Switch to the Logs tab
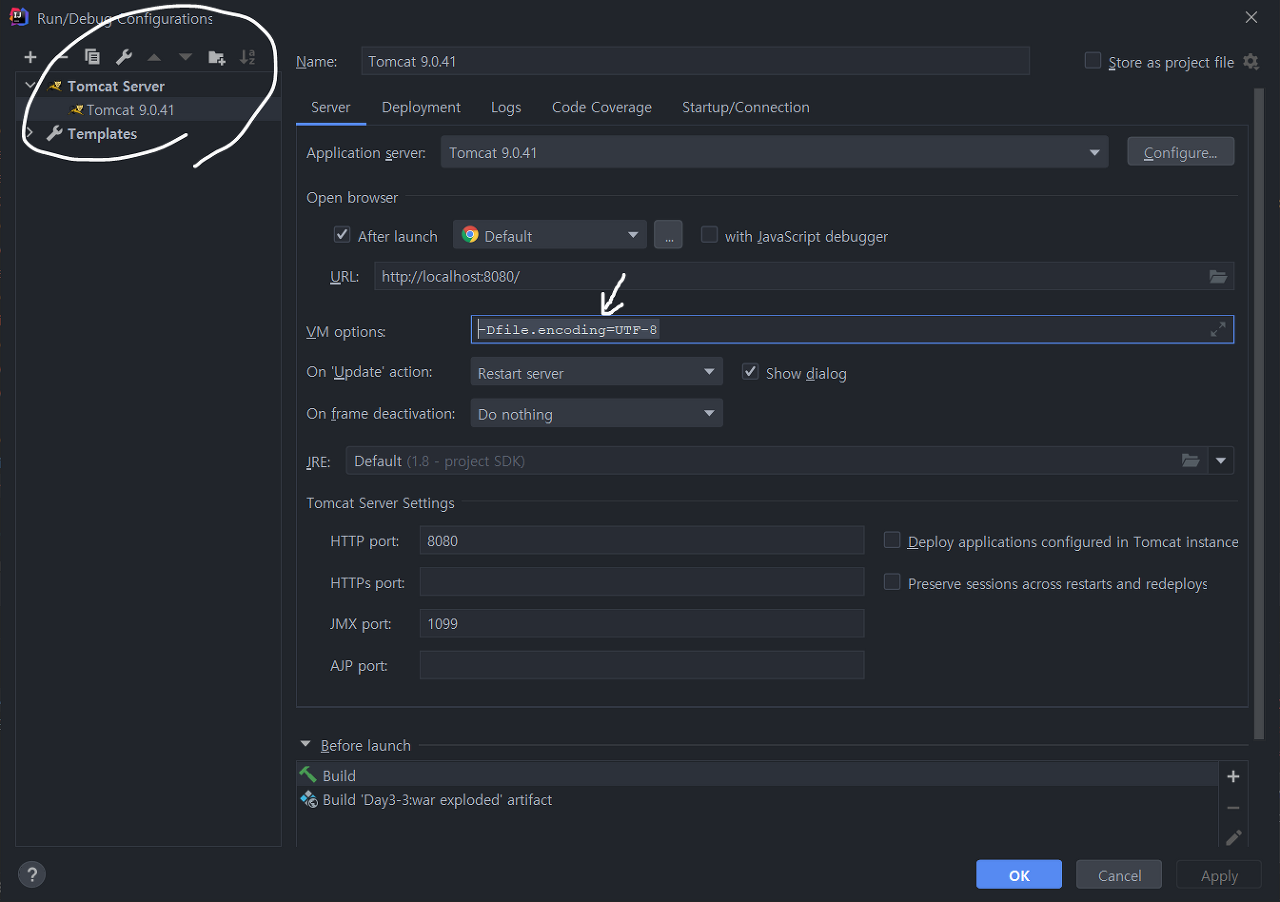 (x=506, y=107)
